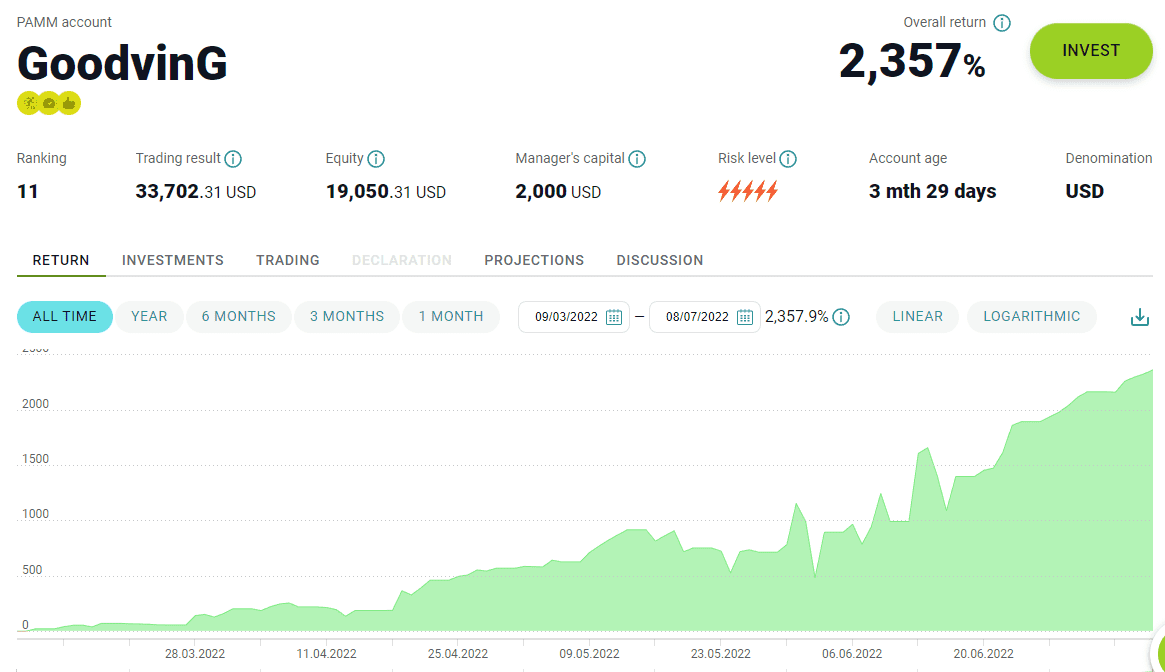This screenshot has width=1165, height=672.
Task: Click equity value 19,050.31 USD
Action: 386,192
